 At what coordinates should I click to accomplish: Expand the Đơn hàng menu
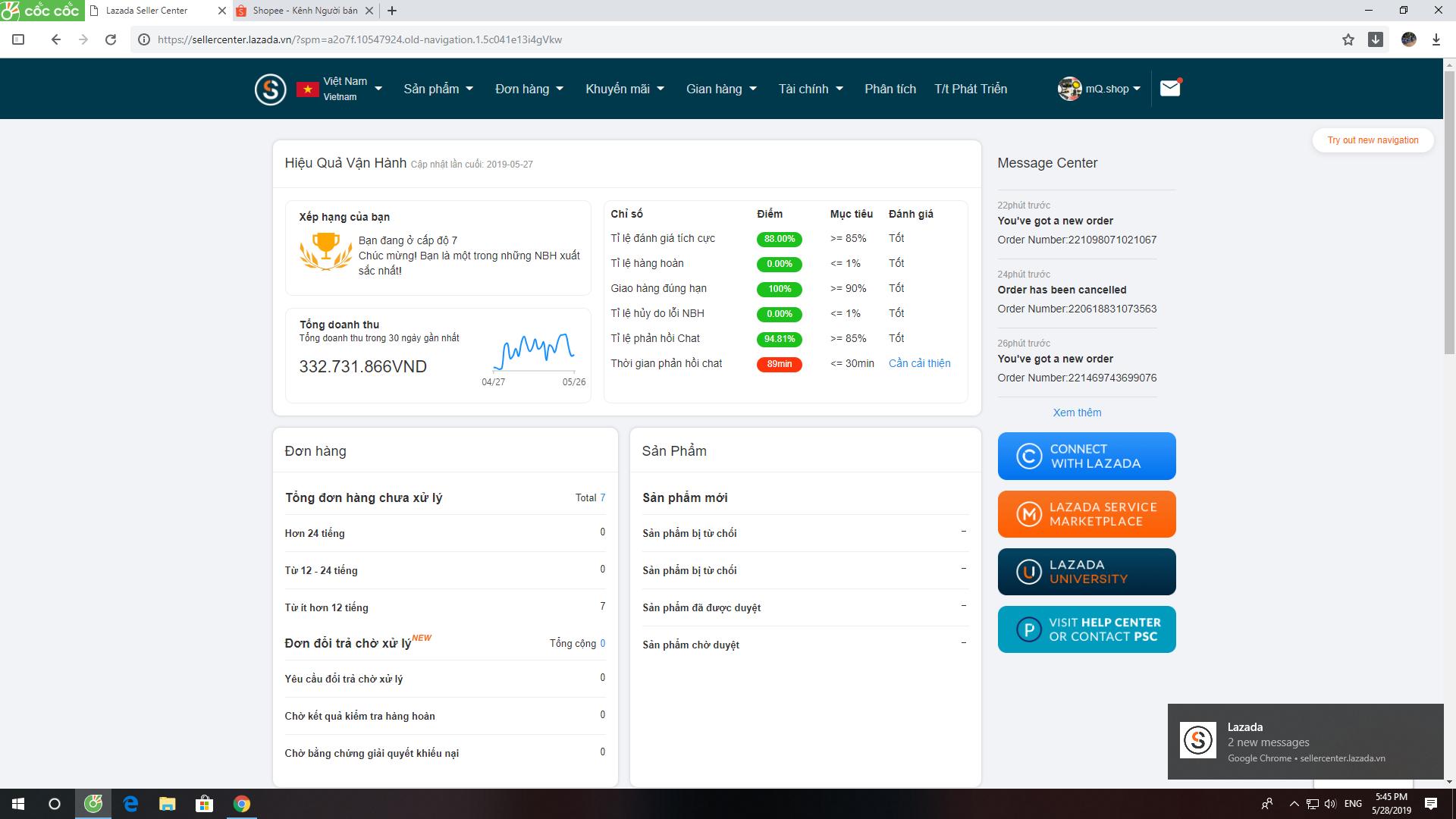point(529,89)
